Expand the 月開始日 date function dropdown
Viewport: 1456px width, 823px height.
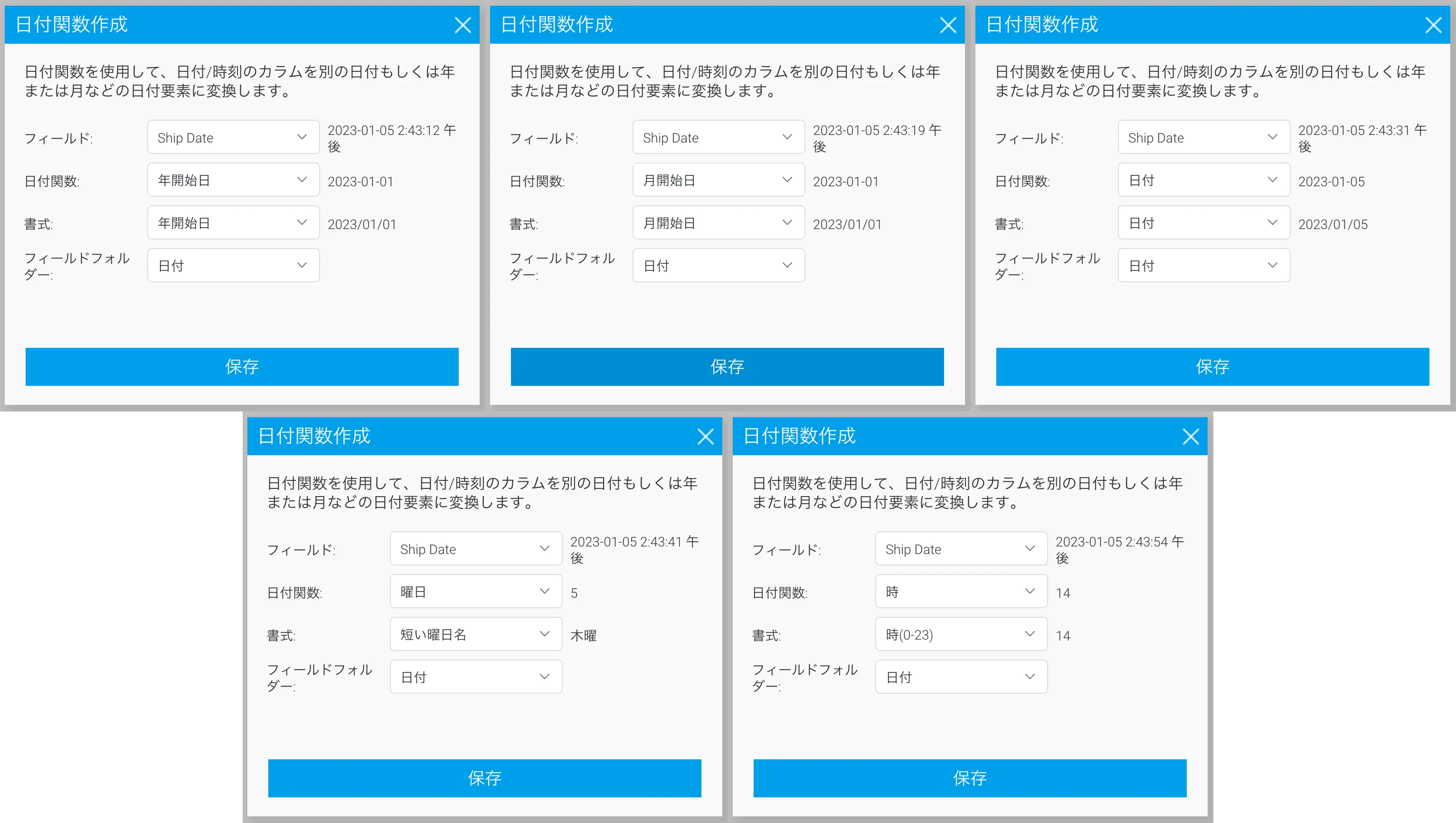click(719, 180)
